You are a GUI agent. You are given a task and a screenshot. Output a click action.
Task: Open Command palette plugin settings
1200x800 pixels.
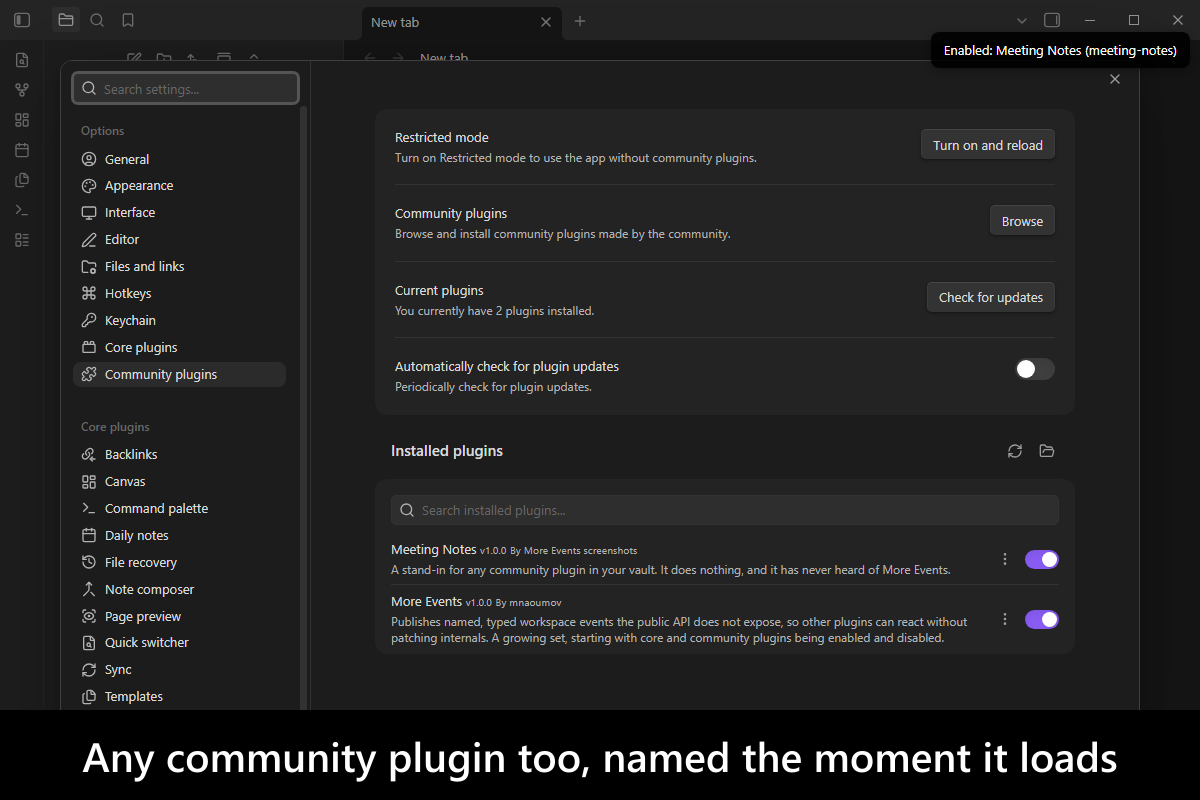pos(179,509)
